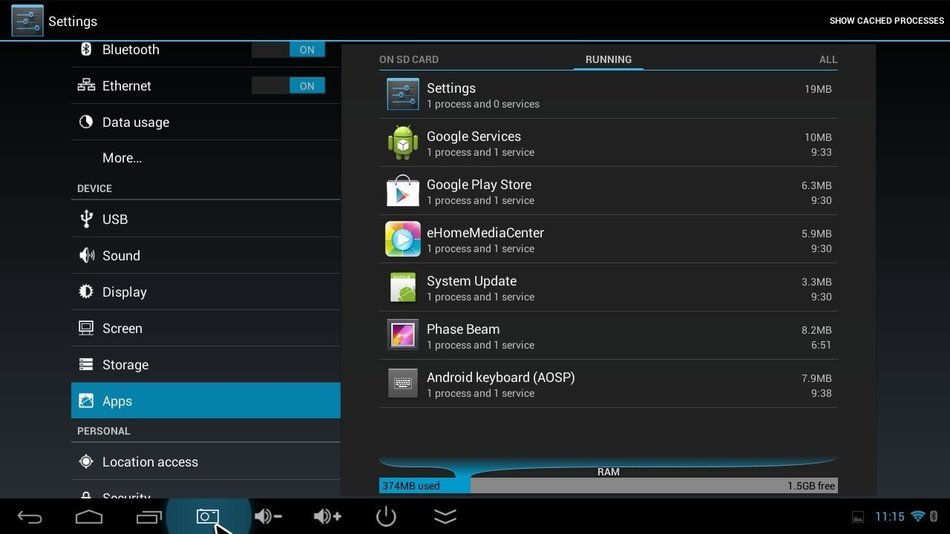
Task: Open the Storage settings entry
Action: coord(205,364)
